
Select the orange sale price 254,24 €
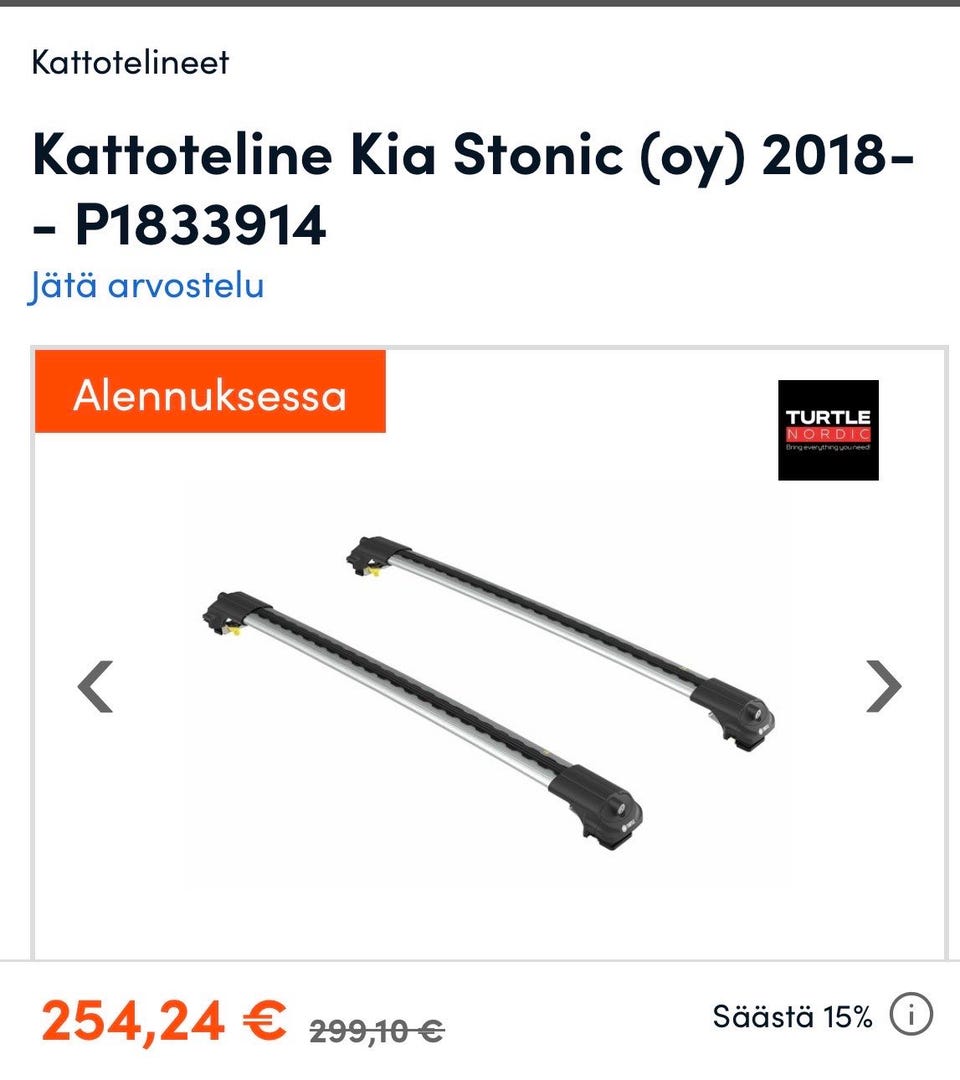164,1021
